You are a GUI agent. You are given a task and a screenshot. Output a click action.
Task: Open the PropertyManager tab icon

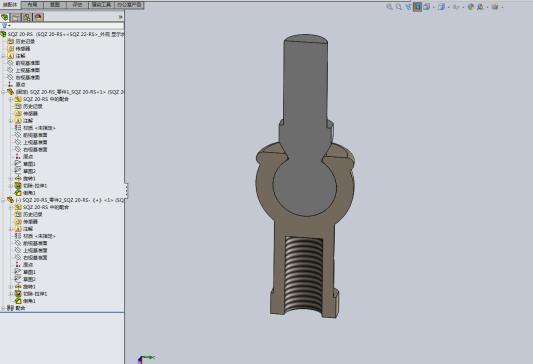click(x=16, y=17)
